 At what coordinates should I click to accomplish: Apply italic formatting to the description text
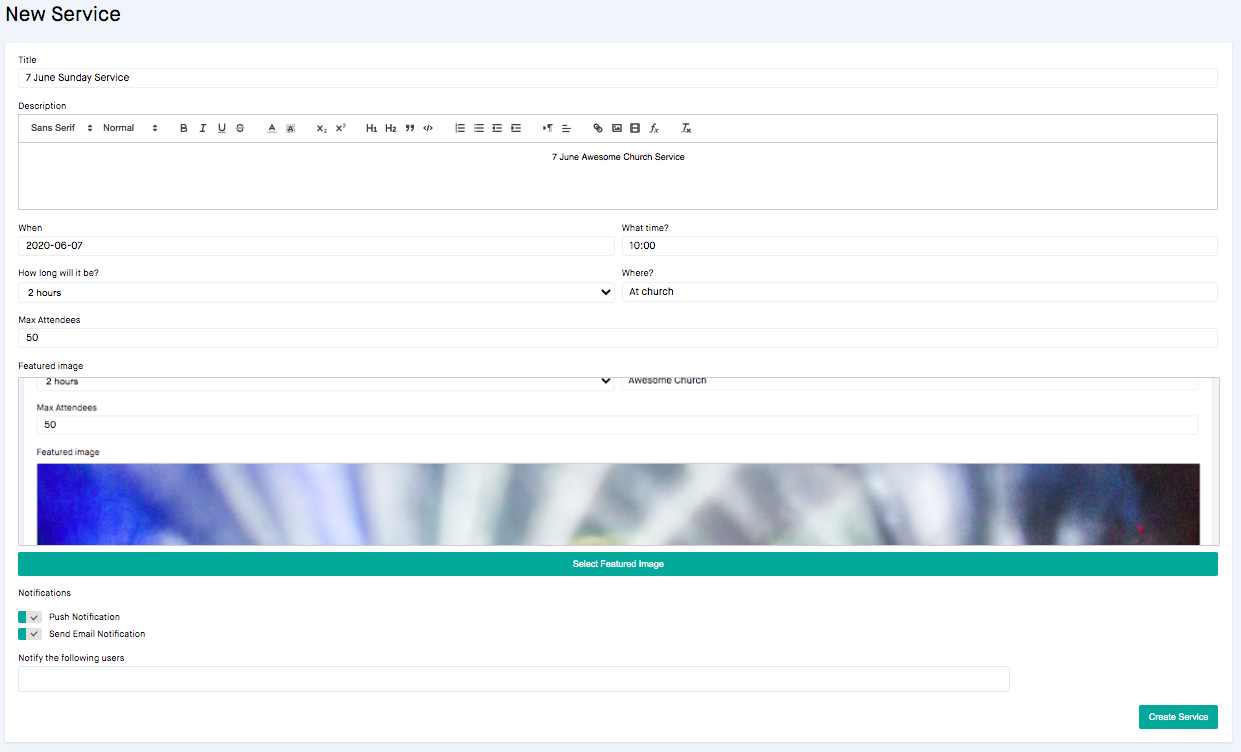[x=202, y=127]
